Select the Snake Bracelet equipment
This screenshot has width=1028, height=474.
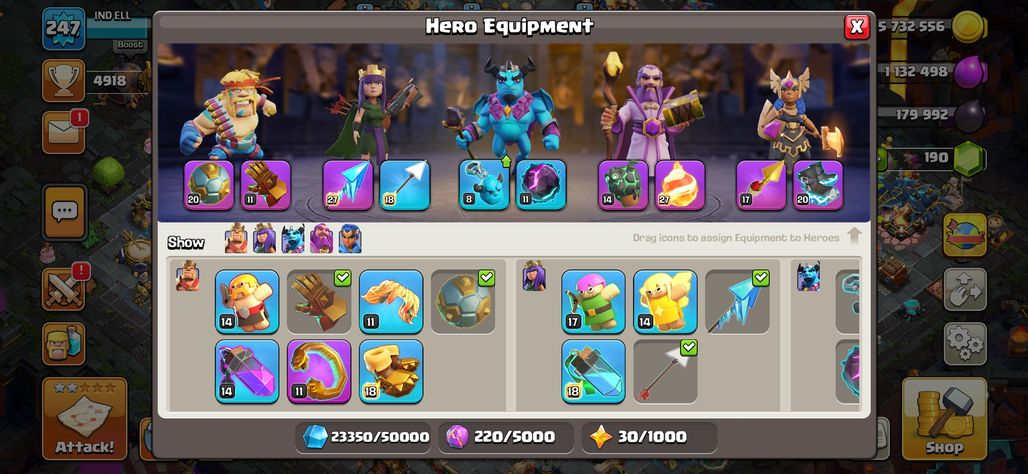click(319, 371)
